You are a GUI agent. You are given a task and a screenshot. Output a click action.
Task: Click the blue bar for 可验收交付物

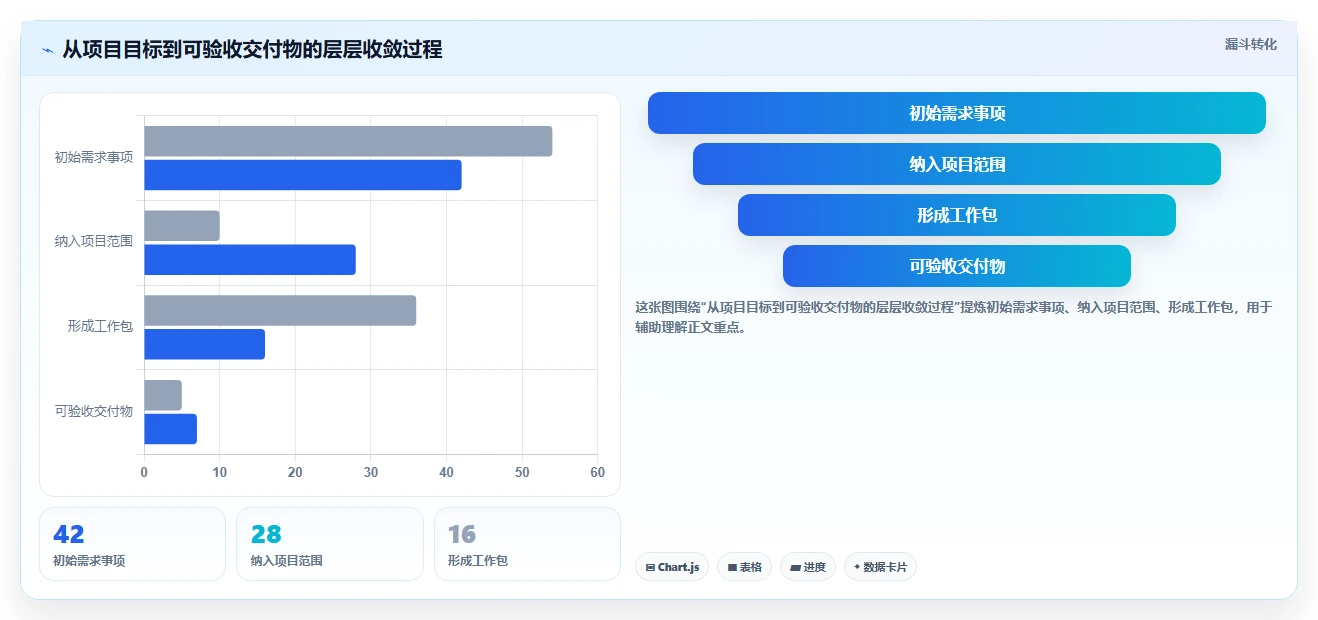click(170, 429)
